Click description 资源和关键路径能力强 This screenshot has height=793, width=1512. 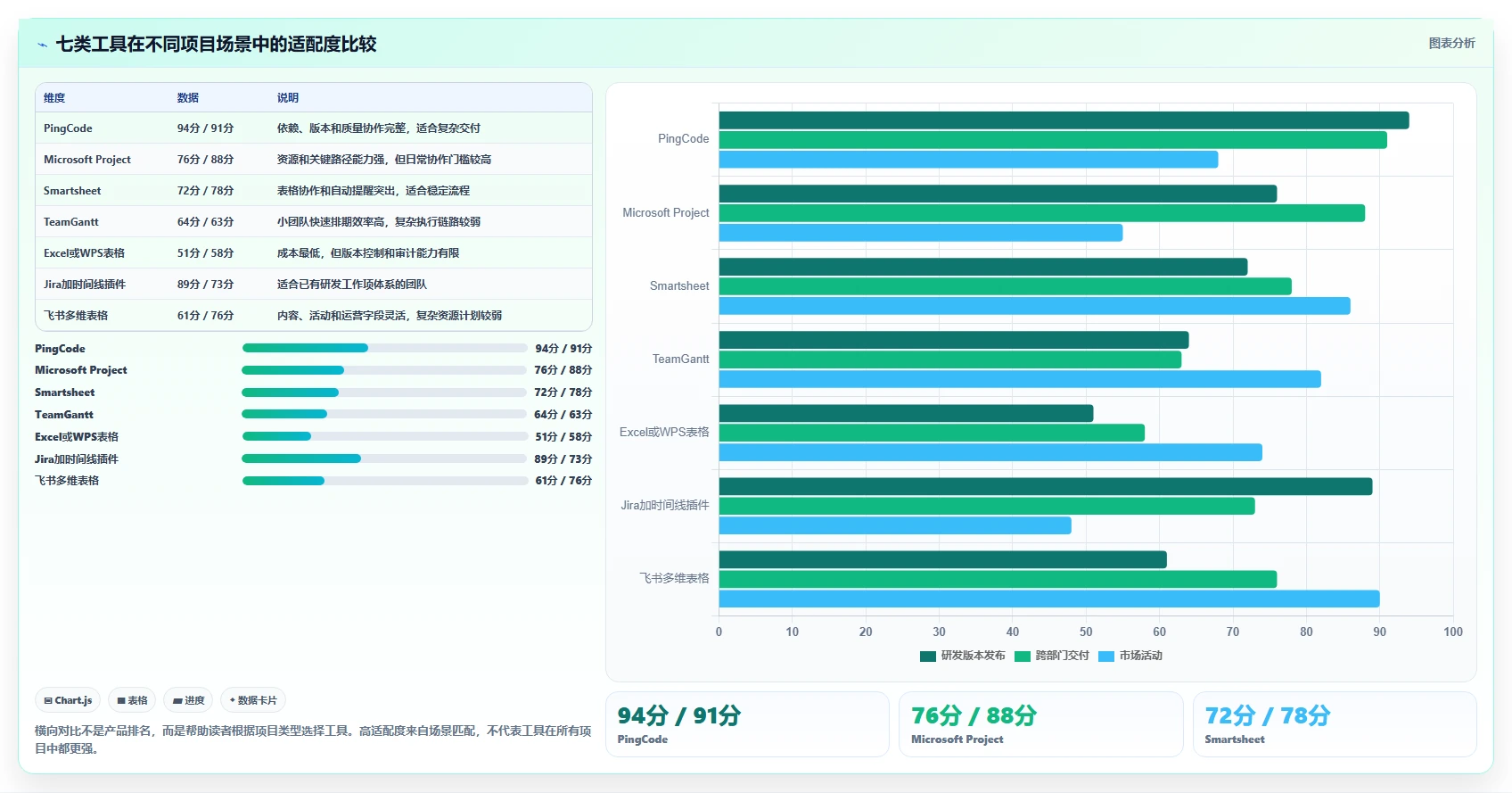(383, 160)
